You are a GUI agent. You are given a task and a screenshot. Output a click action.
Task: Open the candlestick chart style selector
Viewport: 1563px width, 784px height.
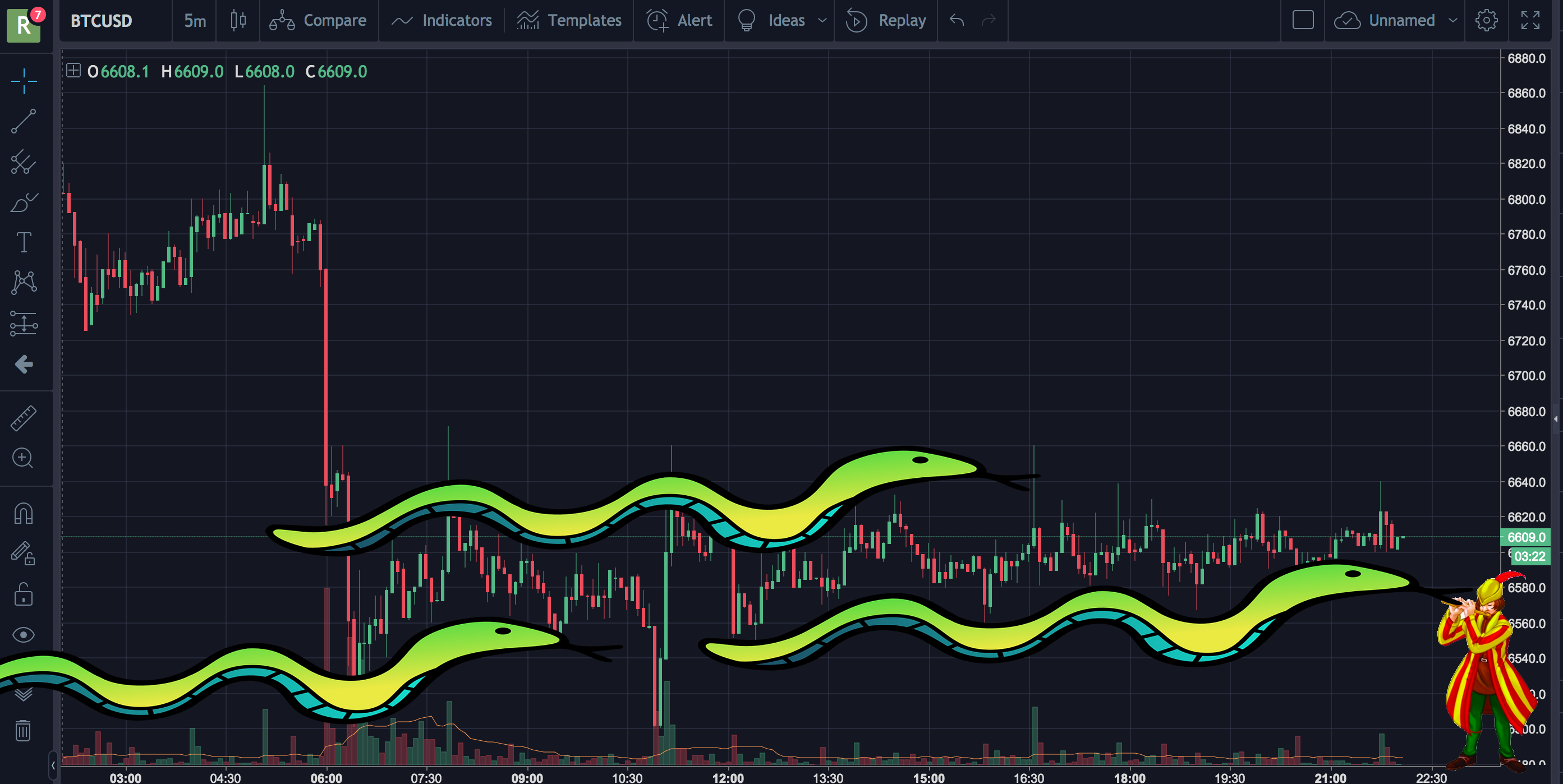tap(238, 21)
